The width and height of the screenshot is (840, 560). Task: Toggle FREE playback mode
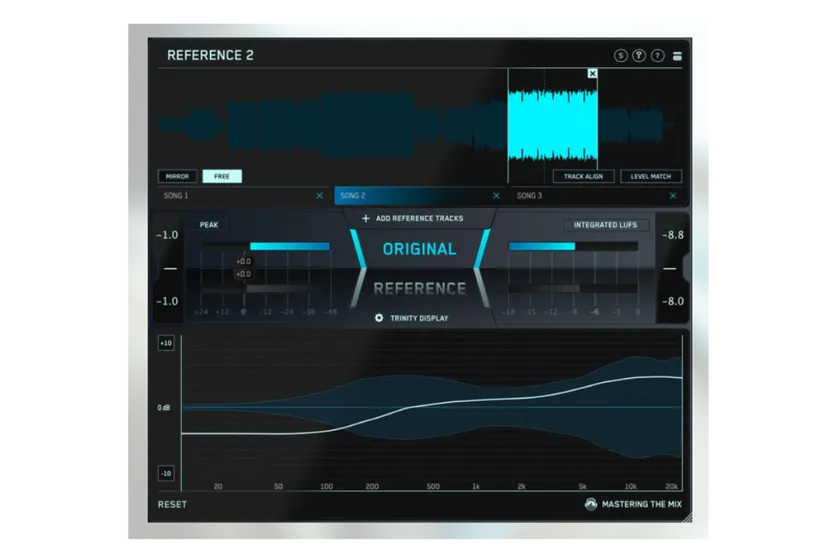coord(222,176)
